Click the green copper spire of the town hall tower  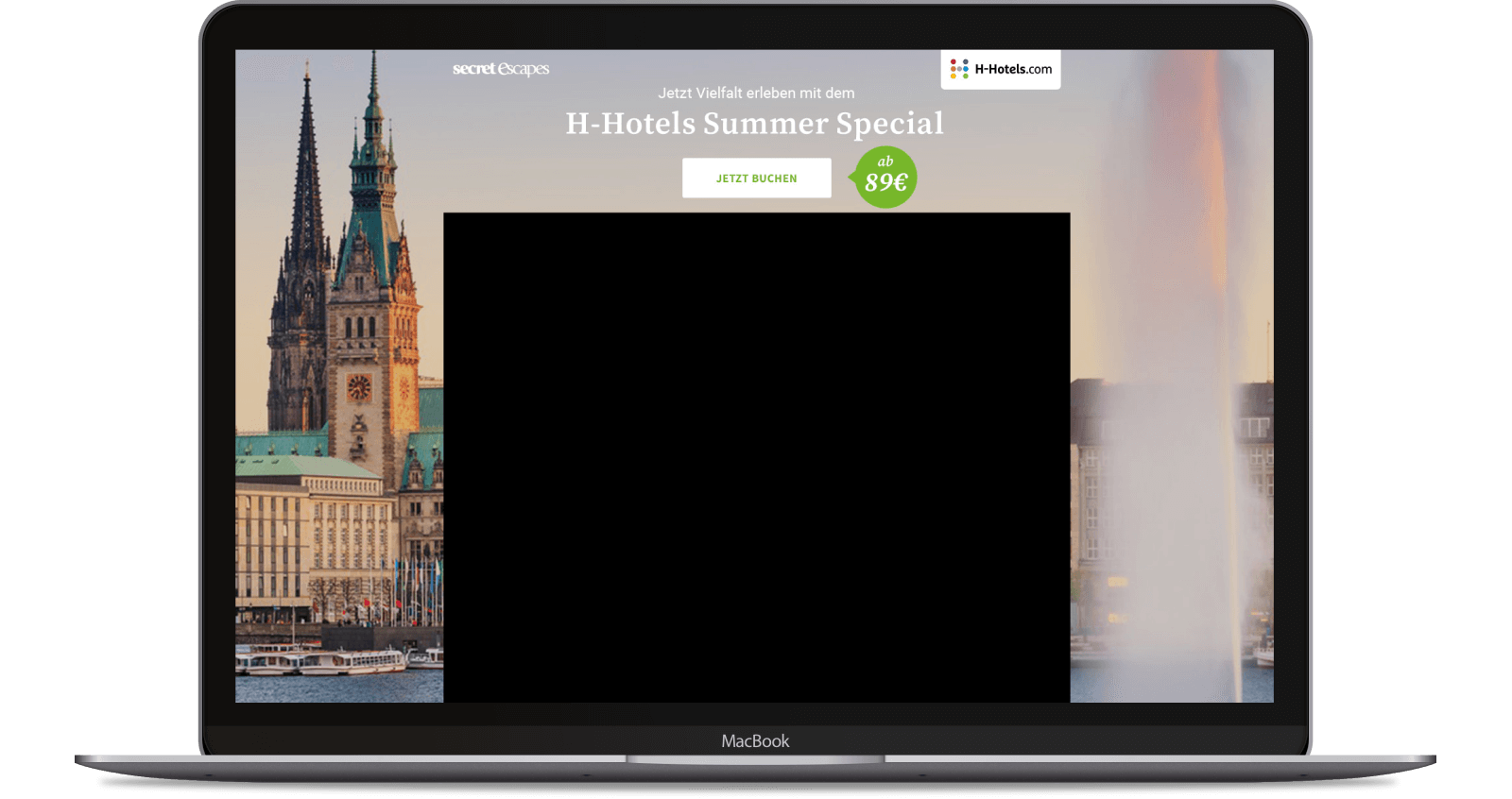(x=373, y=123)
